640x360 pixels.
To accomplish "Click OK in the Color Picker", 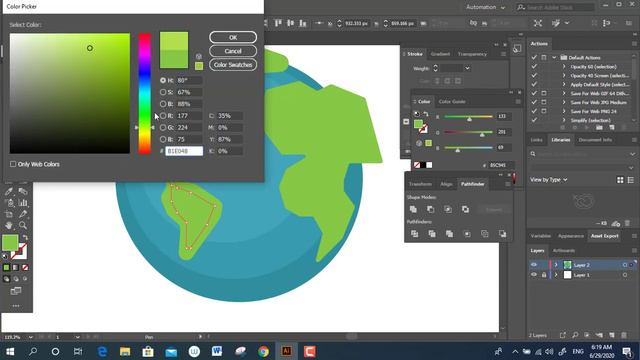I will (233, 37).
